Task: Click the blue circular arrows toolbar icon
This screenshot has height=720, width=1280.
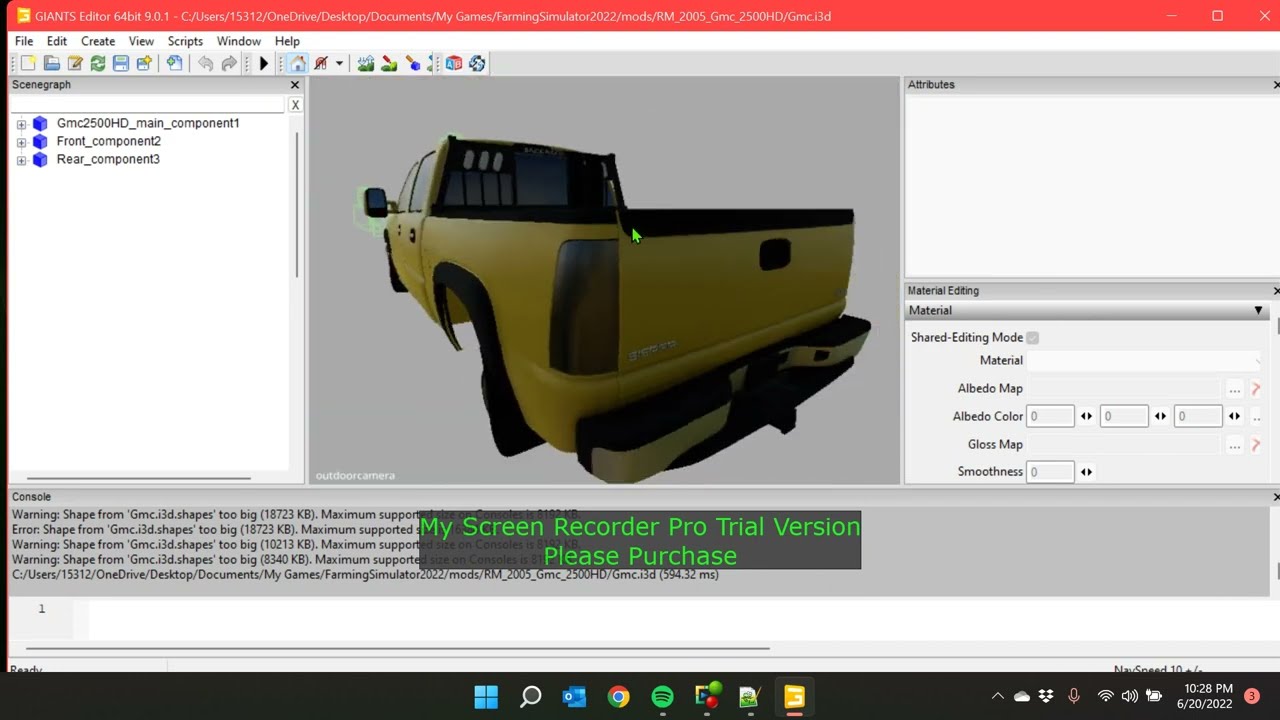Action: pos(477,63)
